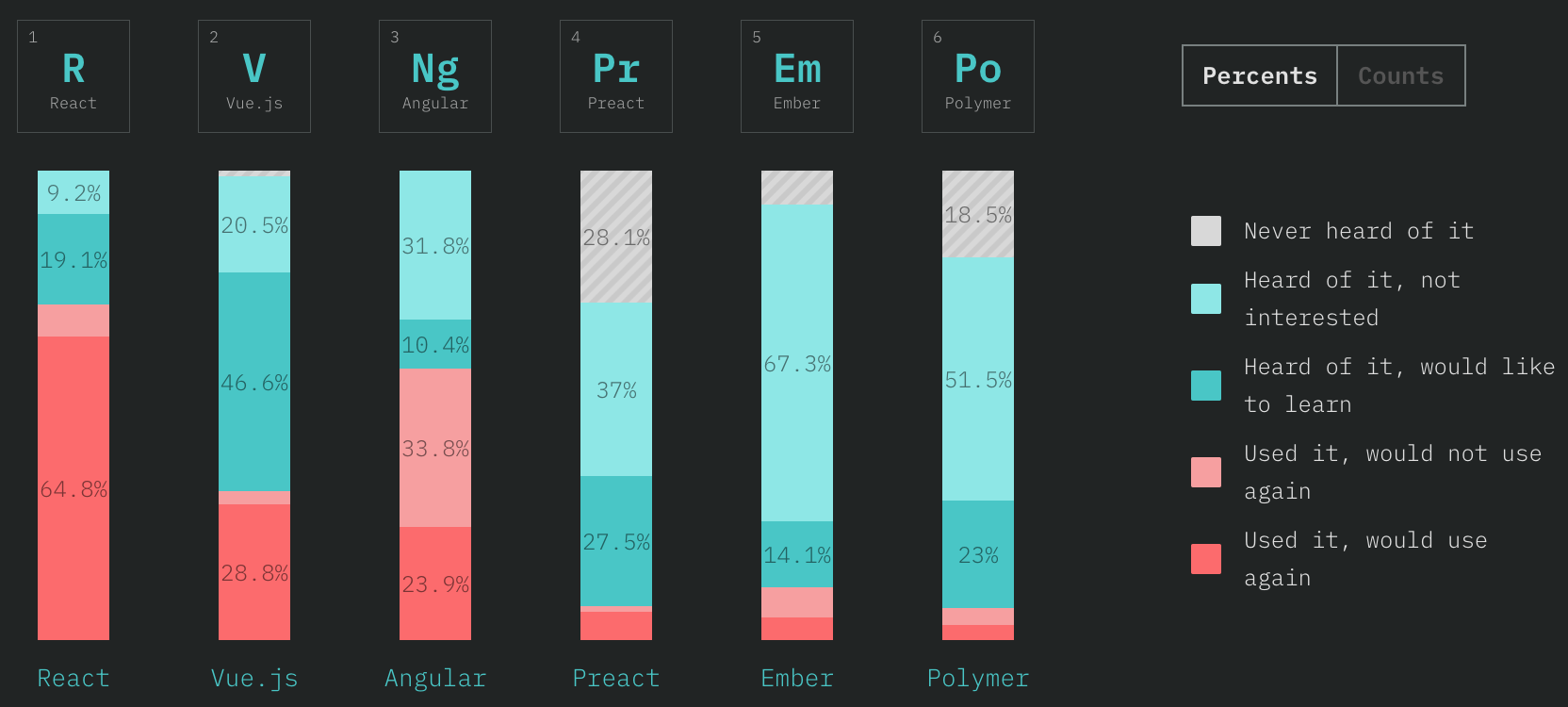The image size is (1568, 707).
Task: Click 'Heard of it, not interested' legend swatch
Action: coord(1206,299)
